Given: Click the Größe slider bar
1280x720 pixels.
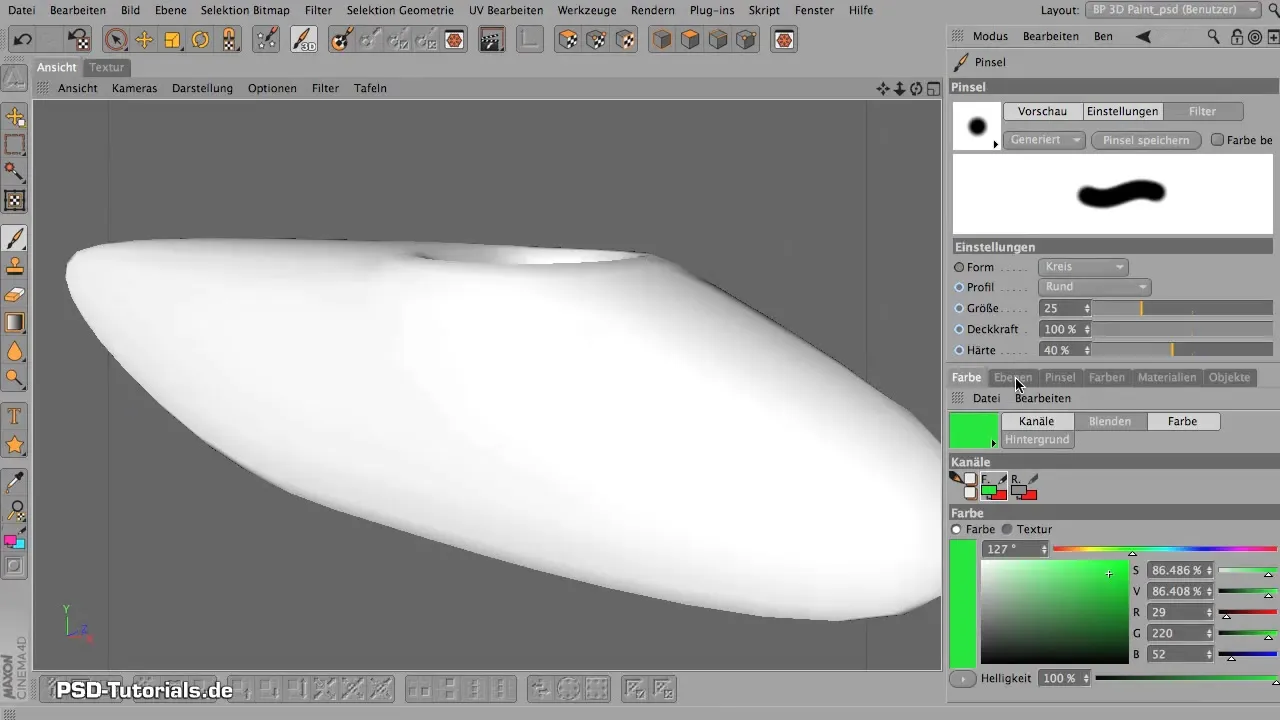Looking at the screenshot, I should (x=1184, y=308).
